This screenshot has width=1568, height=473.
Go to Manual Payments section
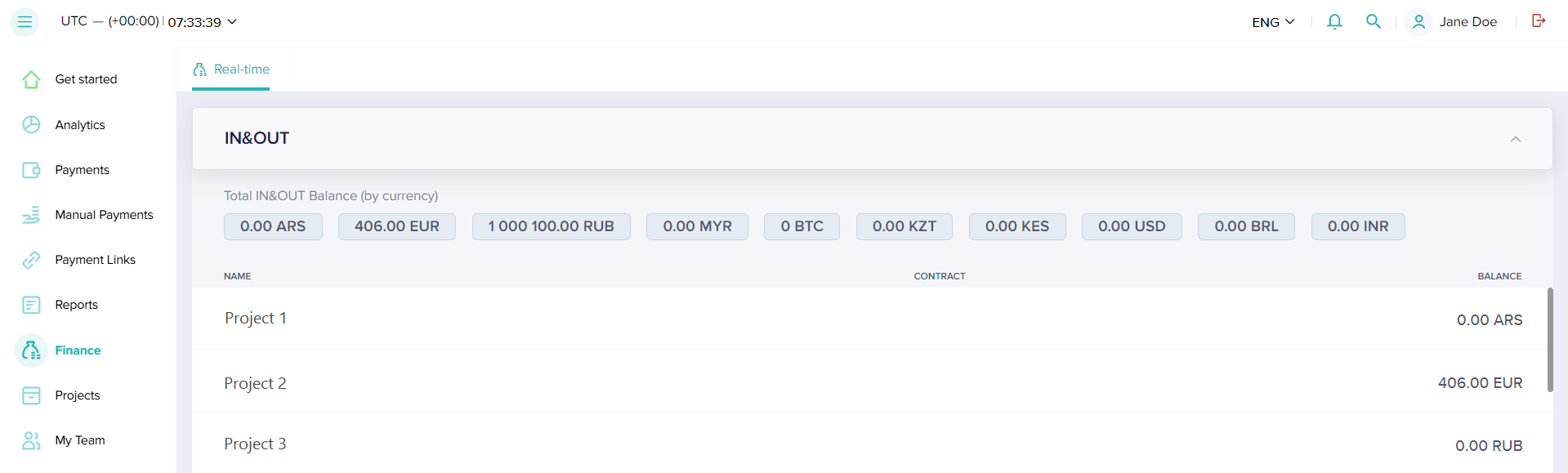(x=104, y=215)
